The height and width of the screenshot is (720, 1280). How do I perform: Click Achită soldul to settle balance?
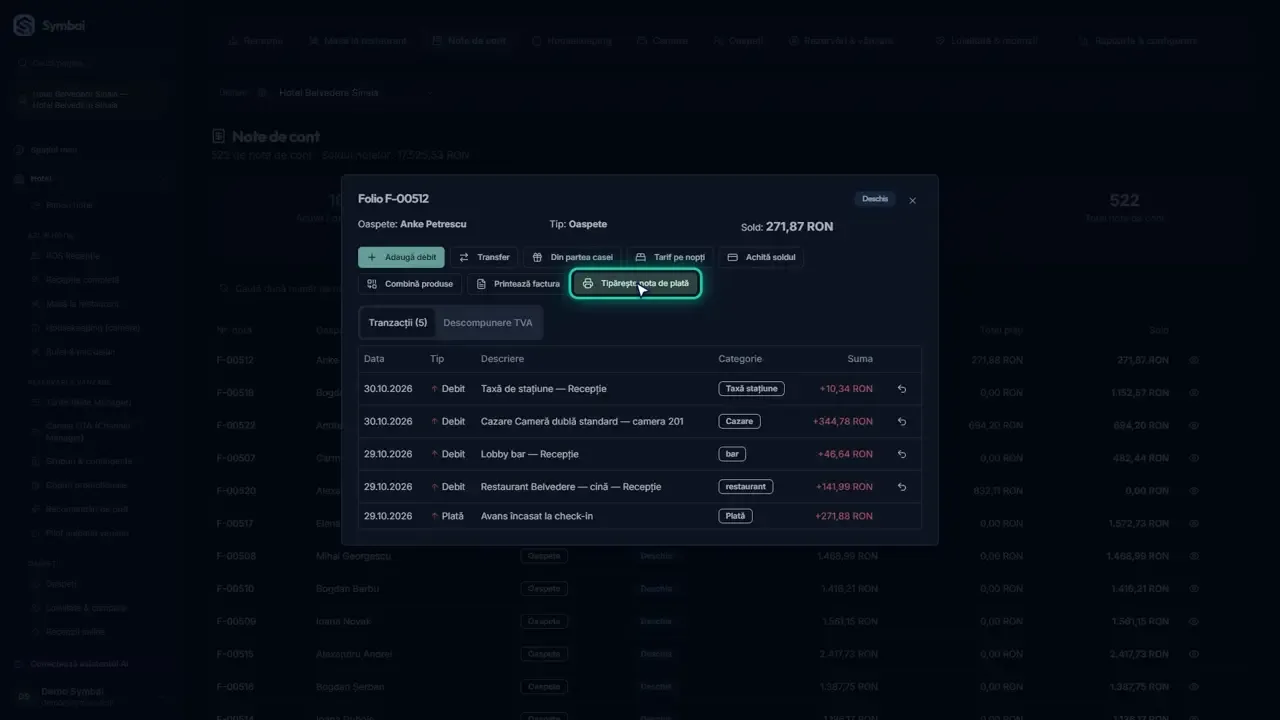(x=761, y=257)
